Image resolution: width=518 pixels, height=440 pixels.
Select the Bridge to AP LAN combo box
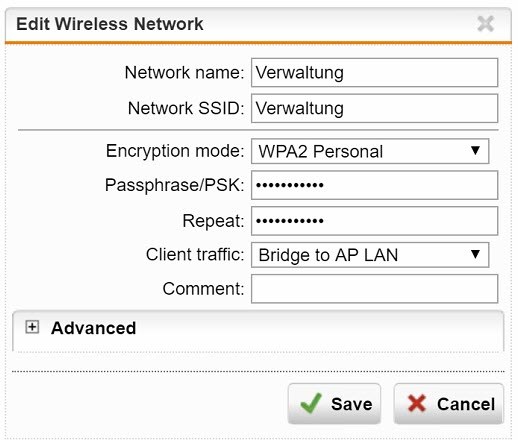point(370,255)
